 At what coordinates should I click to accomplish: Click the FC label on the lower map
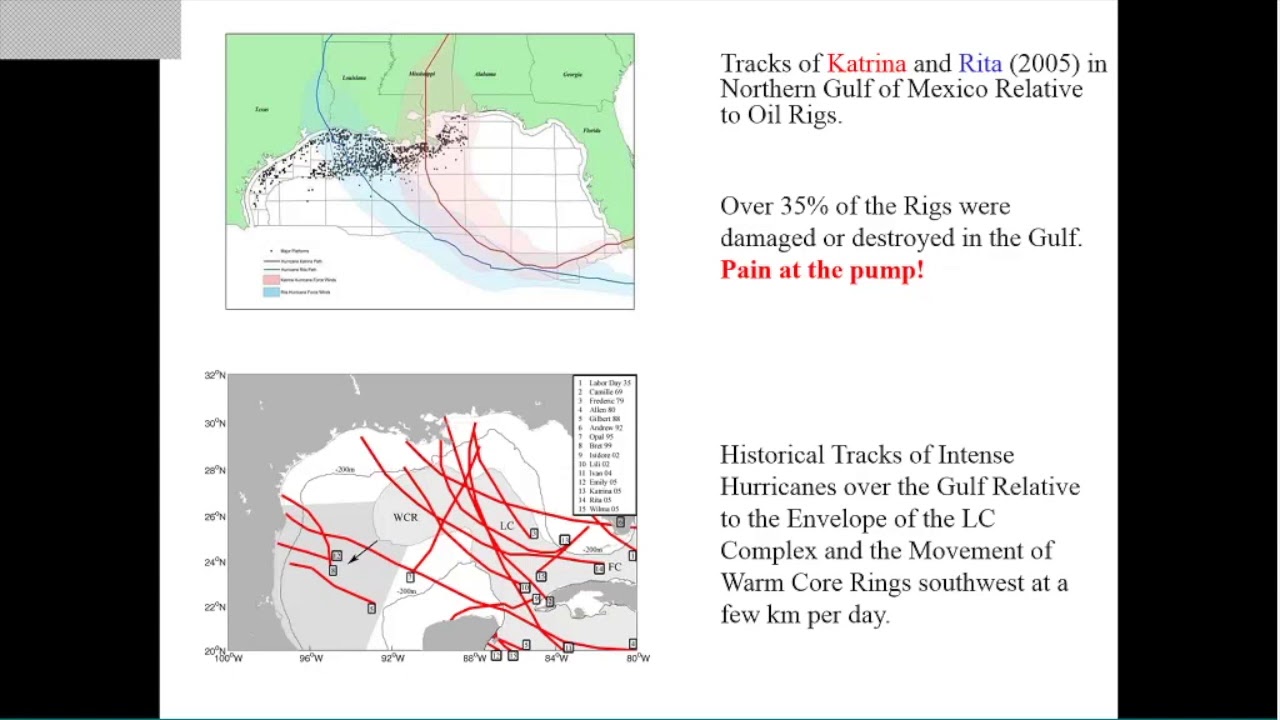pyautogui.click(x=614, y=567)
